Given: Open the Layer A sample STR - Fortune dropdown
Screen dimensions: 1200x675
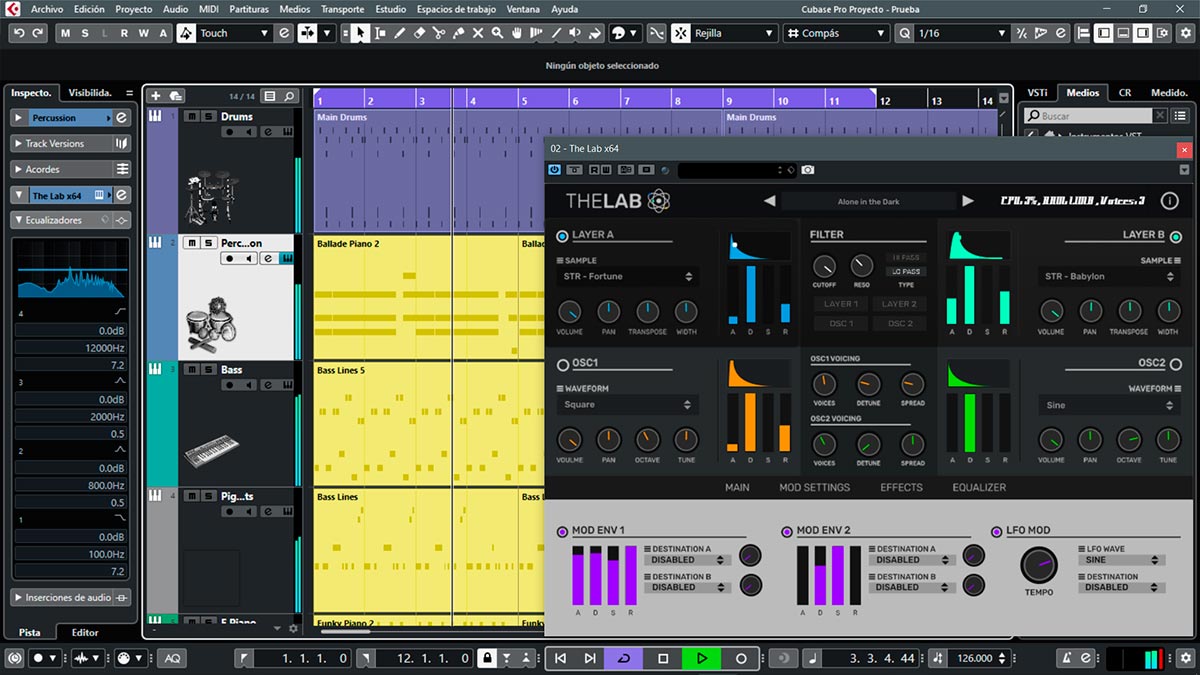Looking at the screenshot, I should click(628, 276).
